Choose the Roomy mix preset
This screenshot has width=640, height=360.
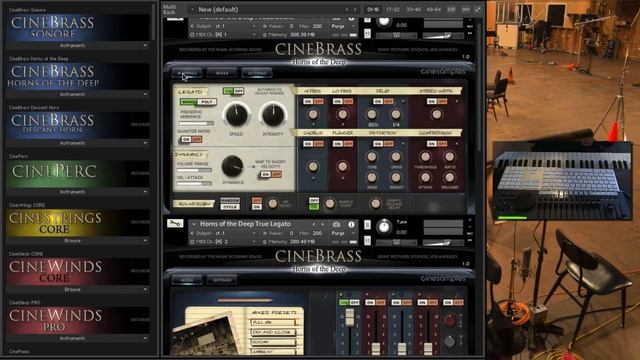pyautogui.click(x=273, y=342)
